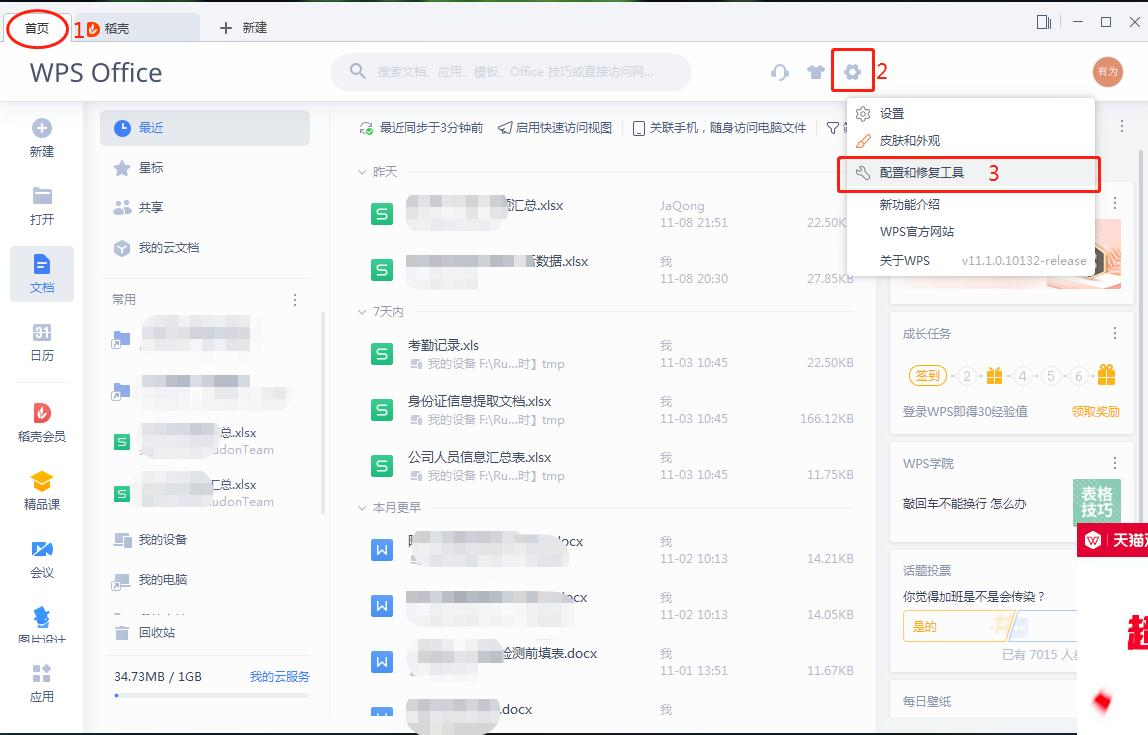Click the 表格技巧 thumbnail
1148x735 pixels.
tap(1096, 502)
